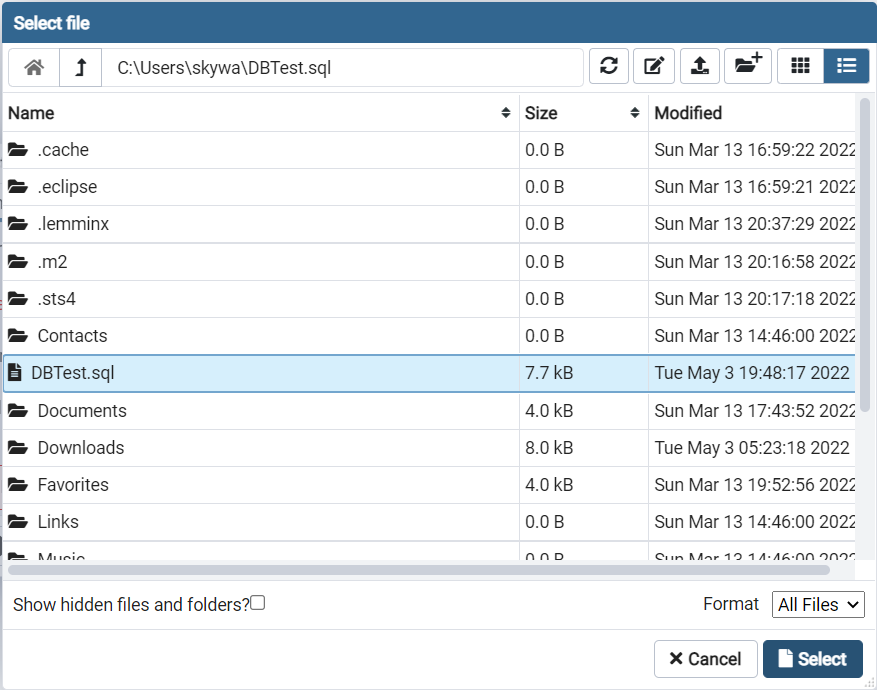Switch to list view
Screen dimensions: 877x690
846,66
